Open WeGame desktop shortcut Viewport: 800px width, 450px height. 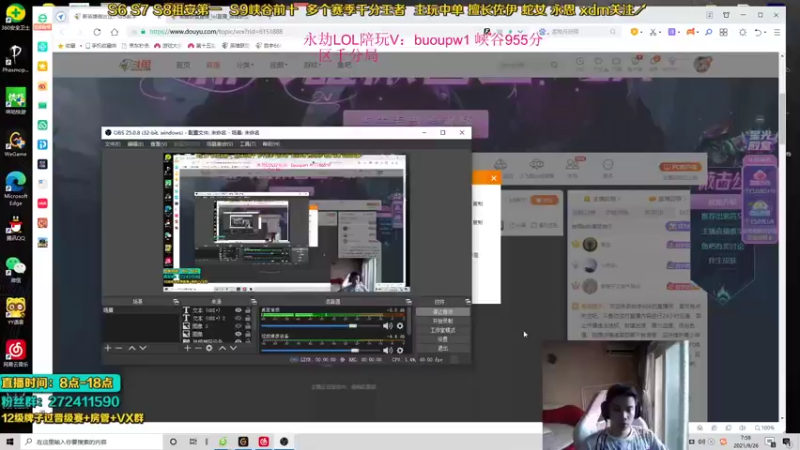coord(16,144)
